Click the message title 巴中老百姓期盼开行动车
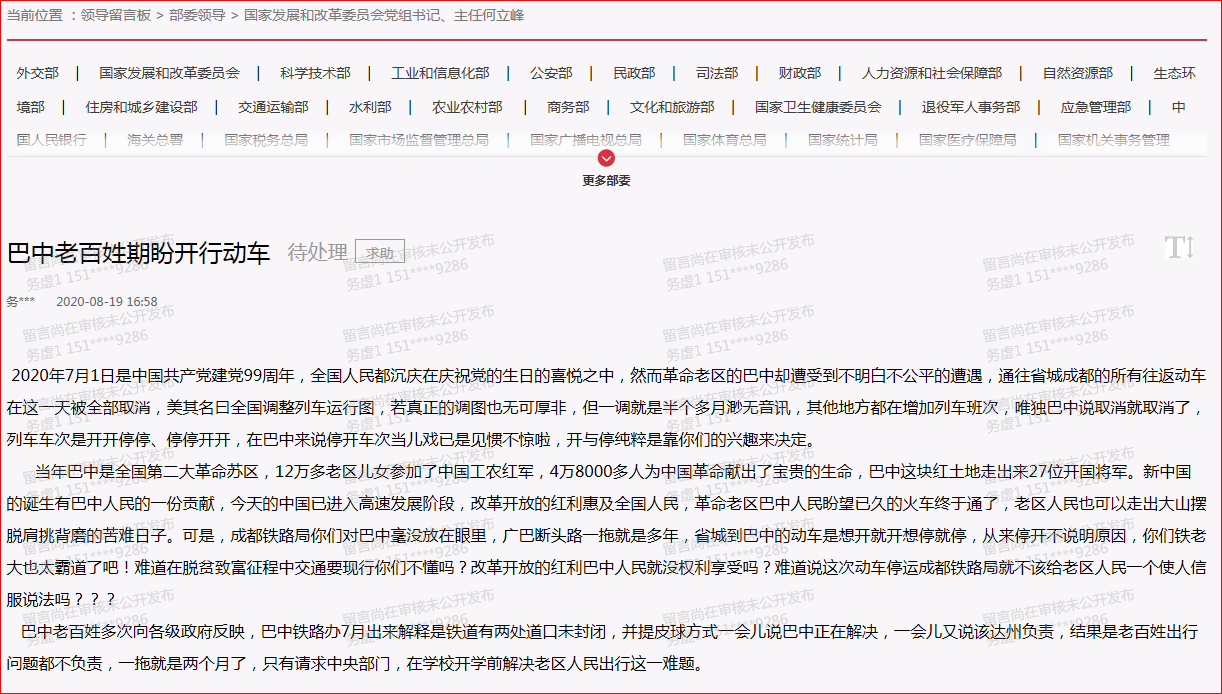The width and height of the screenshot is (1222, 694). [139, 253]
